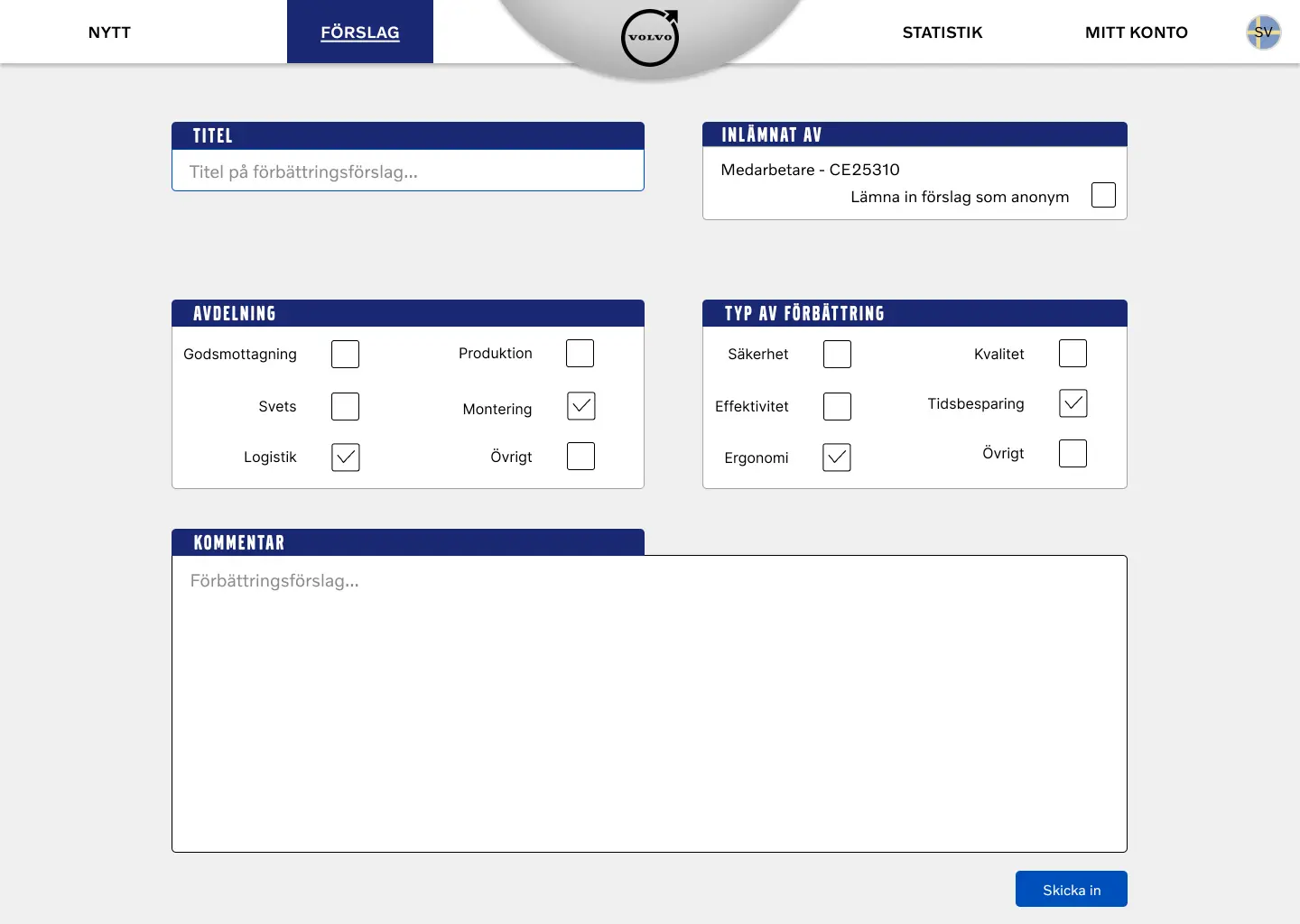Select the Produktion department checkbox

tap(580, 353)
